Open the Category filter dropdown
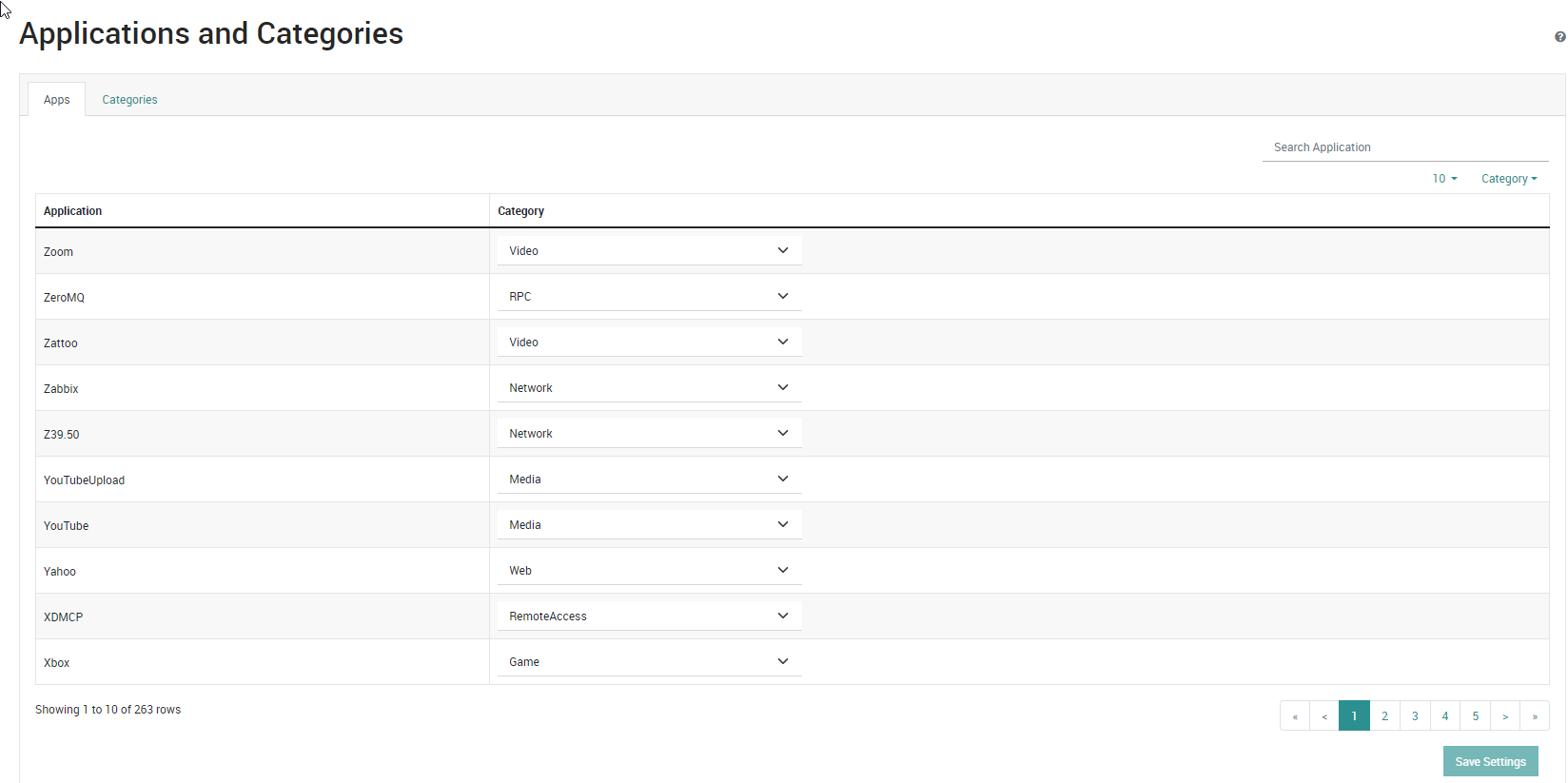 click(x=1508, y=179)
